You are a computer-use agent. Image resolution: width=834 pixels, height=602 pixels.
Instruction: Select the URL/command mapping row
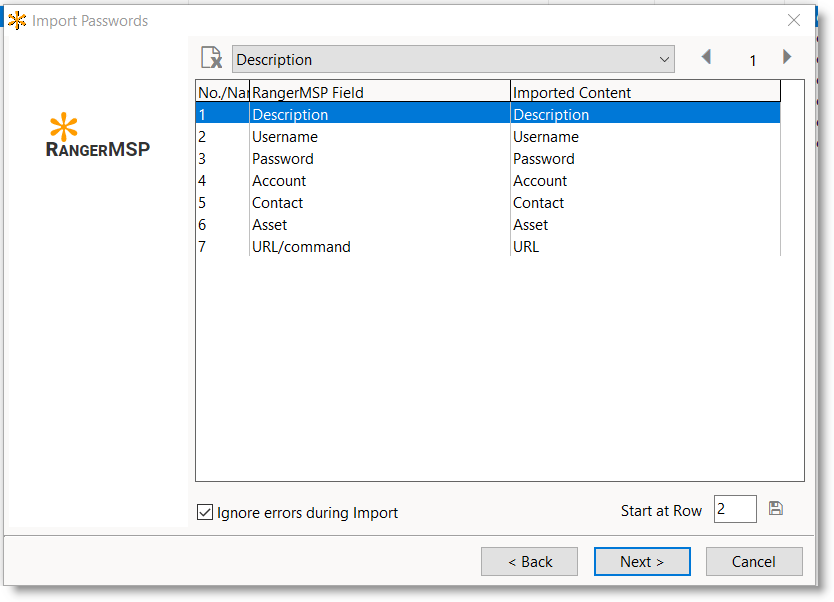coord(380,247)
